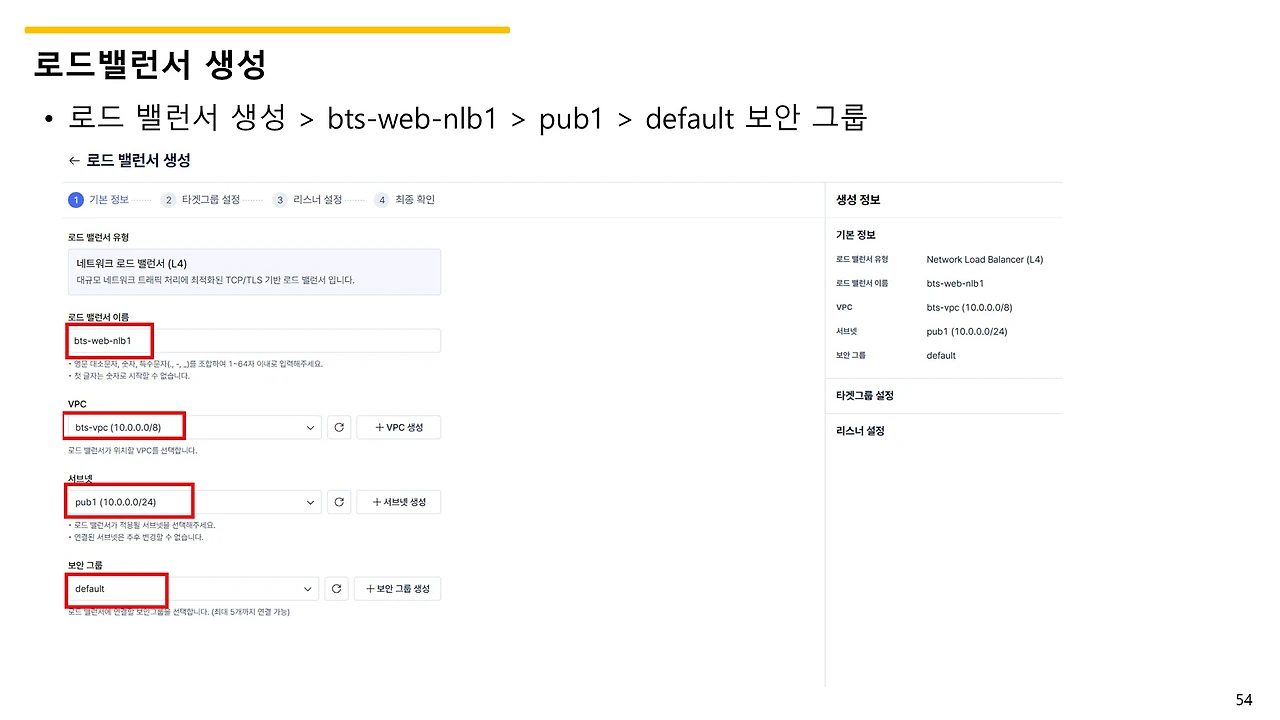This screenshot has width=1280, height=720.
Task: Open the 보안 그룹 dropdown showing default
Action: tap(193, 589)
